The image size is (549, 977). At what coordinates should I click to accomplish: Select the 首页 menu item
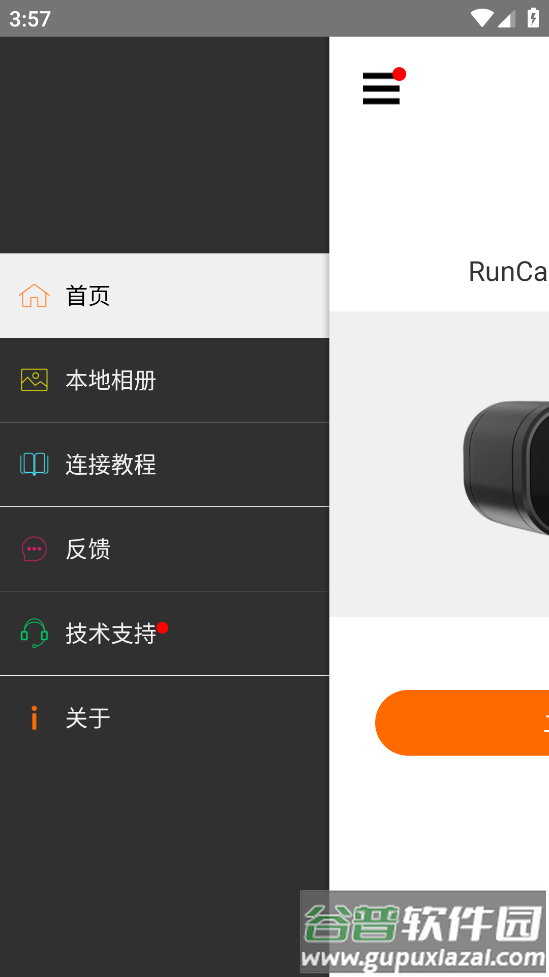click(x=165, y=295)
